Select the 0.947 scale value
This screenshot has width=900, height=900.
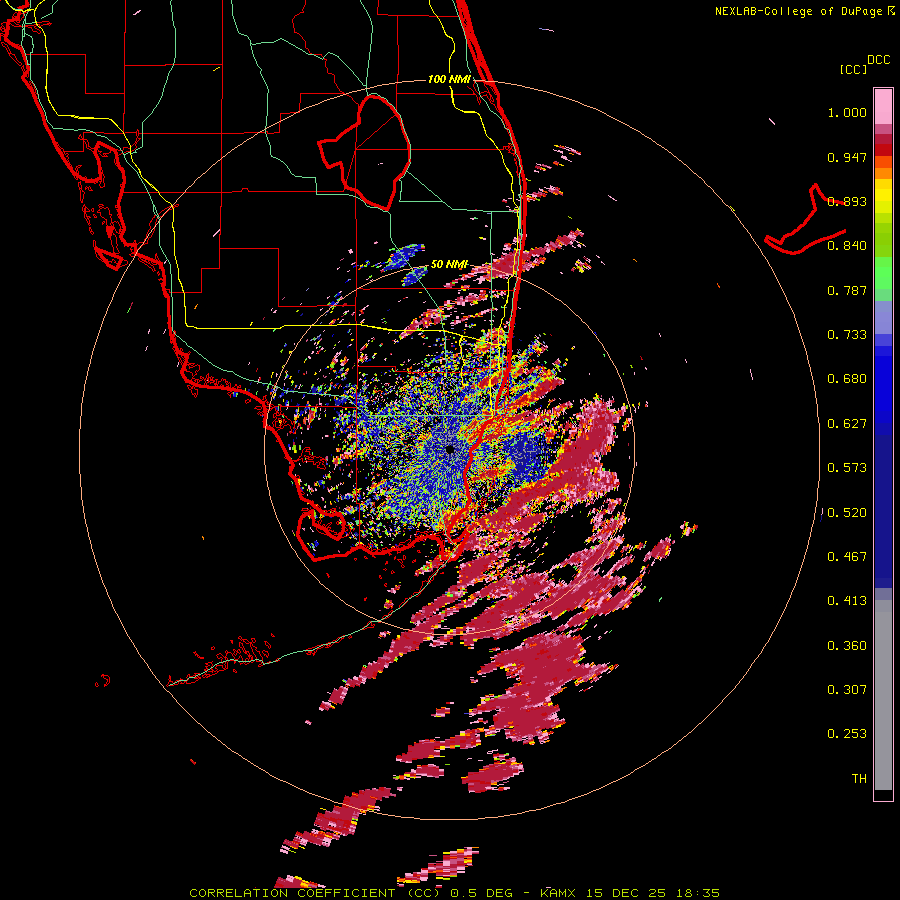847,157
